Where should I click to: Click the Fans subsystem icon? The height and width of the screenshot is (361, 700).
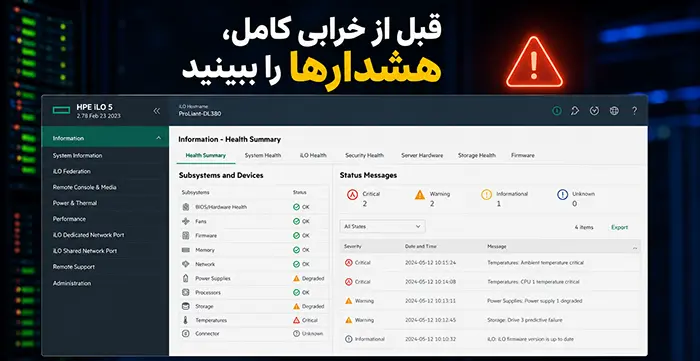pos(186,221)
